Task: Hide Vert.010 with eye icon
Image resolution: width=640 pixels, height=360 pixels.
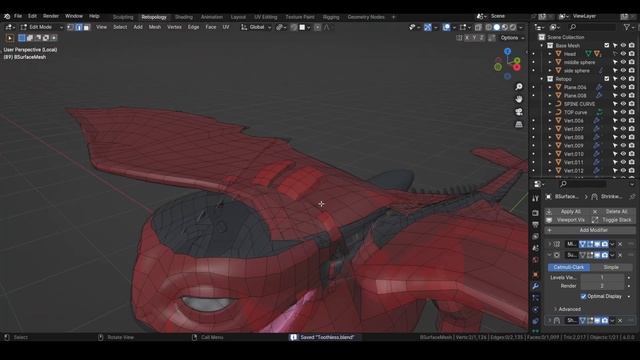Action: 623,154
